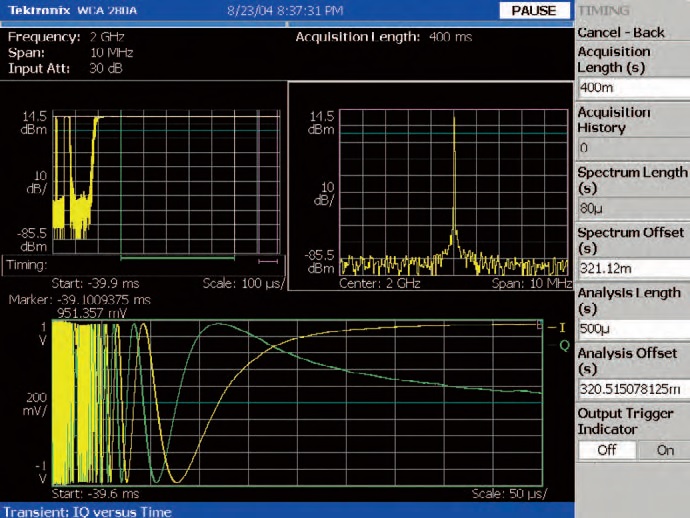This screenshot has width=690, height=518.
Task: Select the Spectrum Offset value field
Action: click(x=632, y=268)
